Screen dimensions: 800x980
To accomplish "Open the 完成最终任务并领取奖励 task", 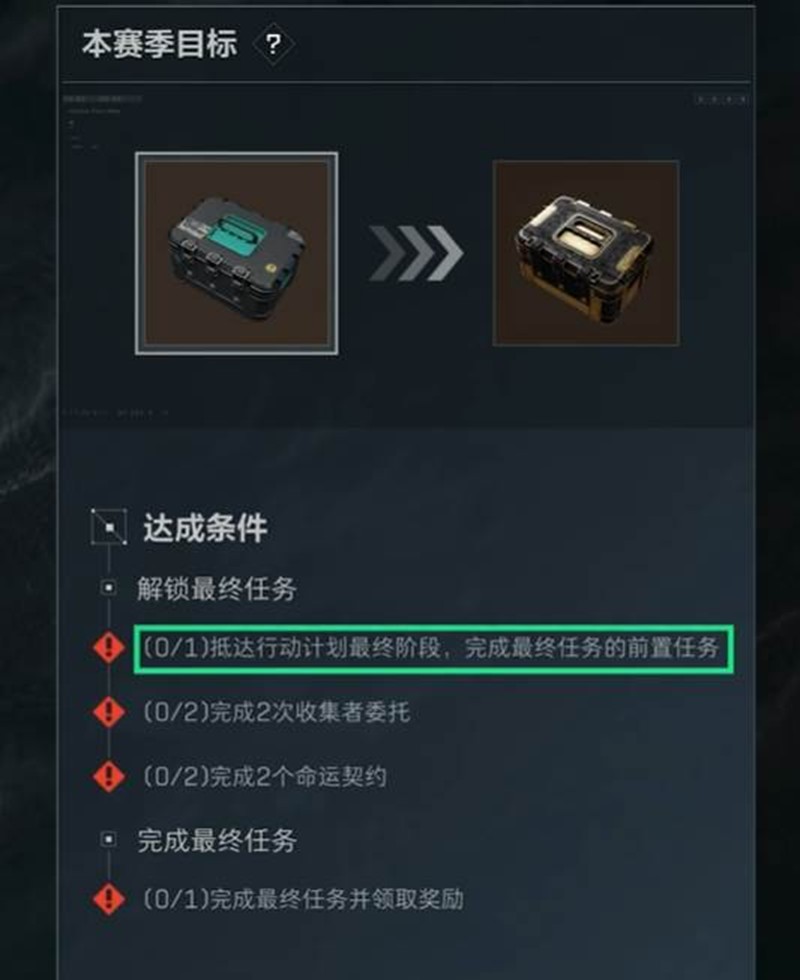I will coord(304,899).
